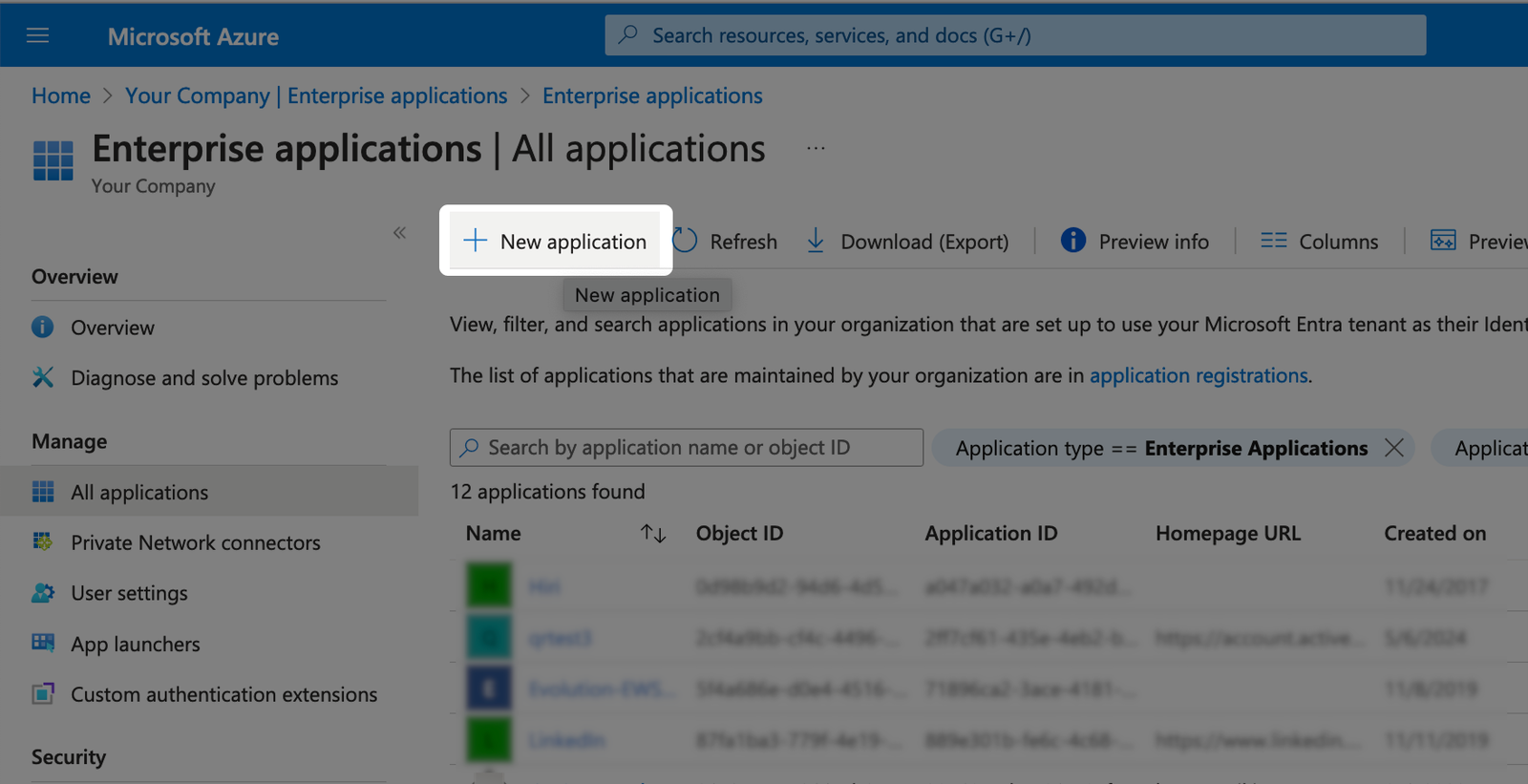Image resolution: width=1528 pixels, height=784 pixels.
Task: Click the magnifier icon in global search
Action: 628,35
